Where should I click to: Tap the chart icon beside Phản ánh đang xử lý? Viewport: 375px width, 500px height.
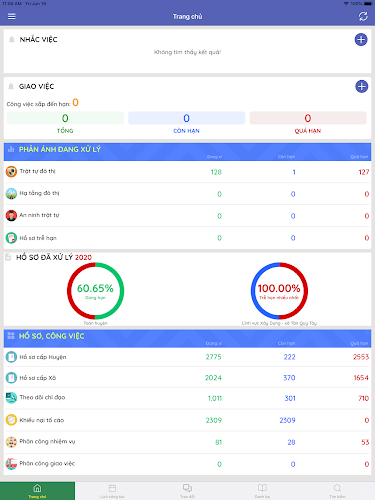pyautogui.click(x=11, y=149)
